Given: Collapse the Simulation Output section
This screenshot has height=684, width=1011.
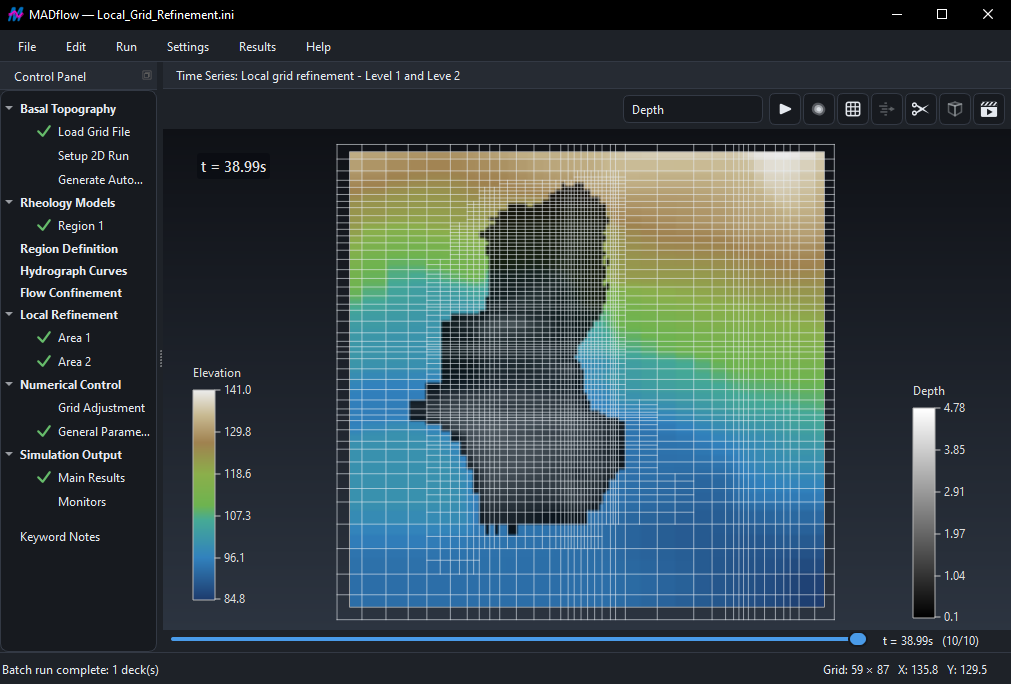Looking at the screenshot, I should click(9, 454).
